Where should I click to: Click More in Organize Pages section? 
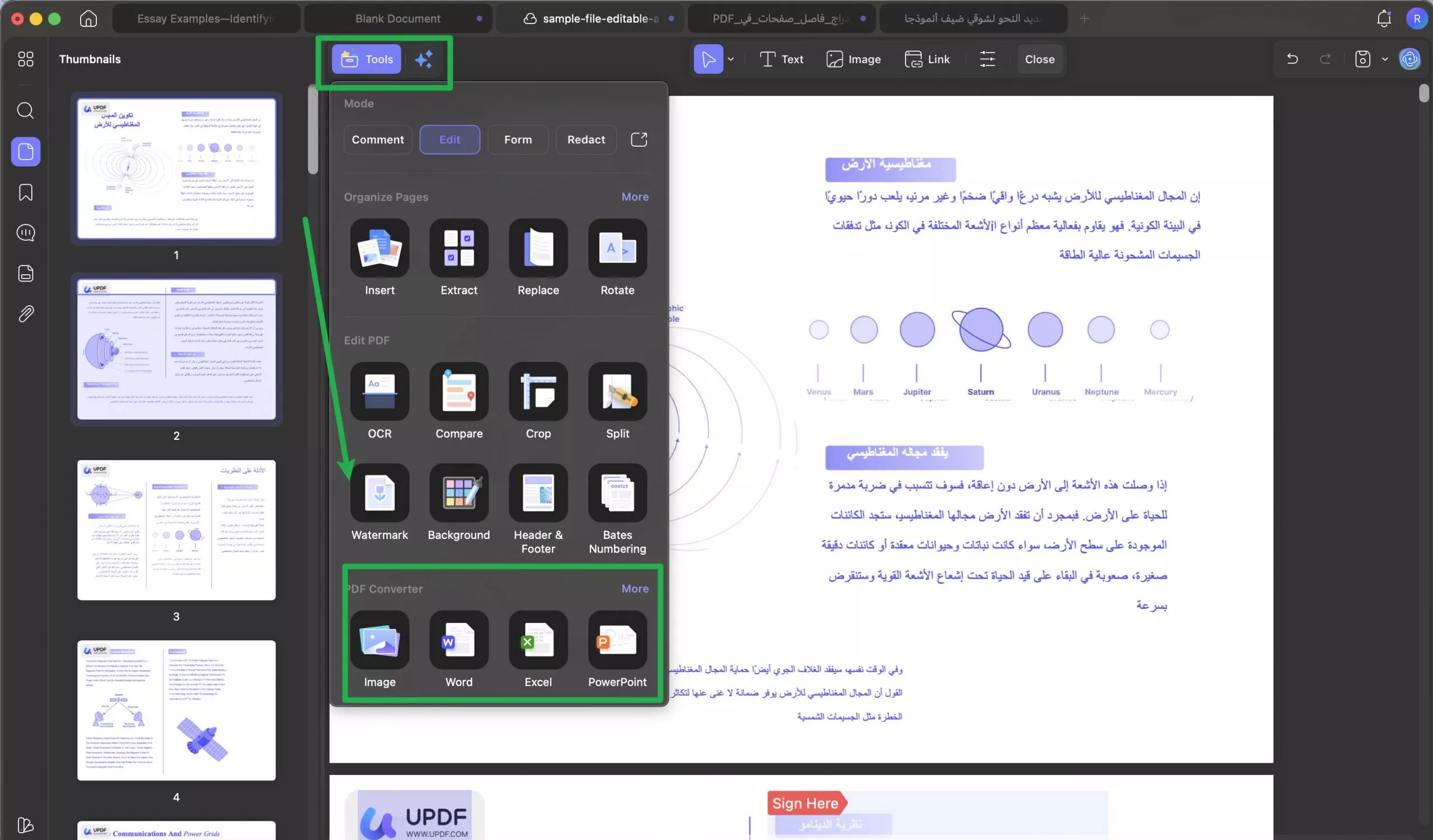tap(635, 196)
